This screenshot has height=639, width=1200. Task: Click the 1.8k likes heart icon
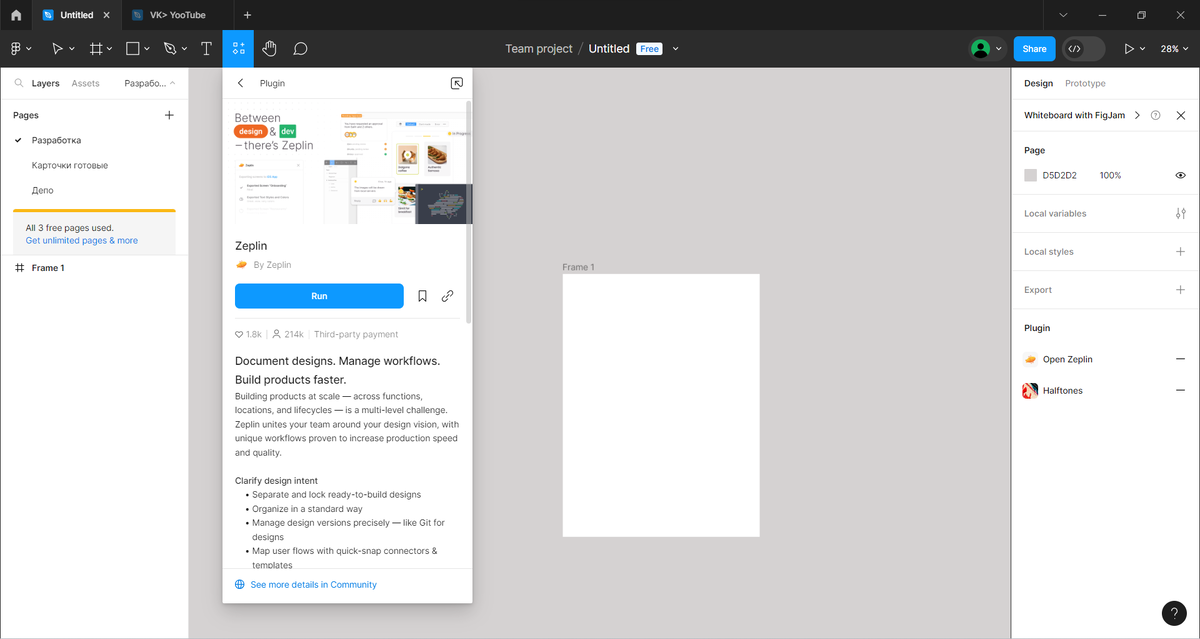[x=239, y=334]
